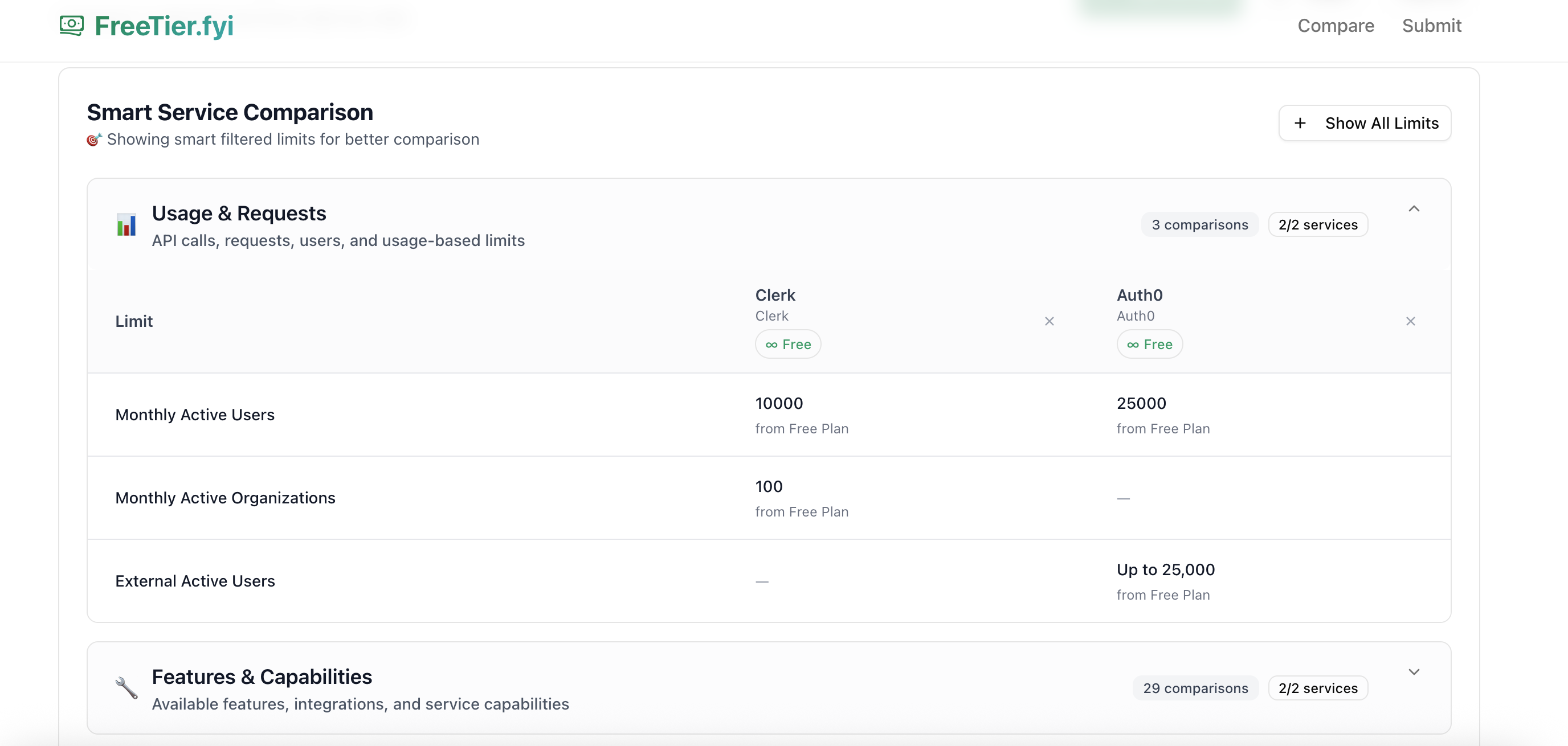The height and width of the screenshot is (746, 1568).
Task: Click the bar chart icon of Usage & Requests
Action: [126, 224]
